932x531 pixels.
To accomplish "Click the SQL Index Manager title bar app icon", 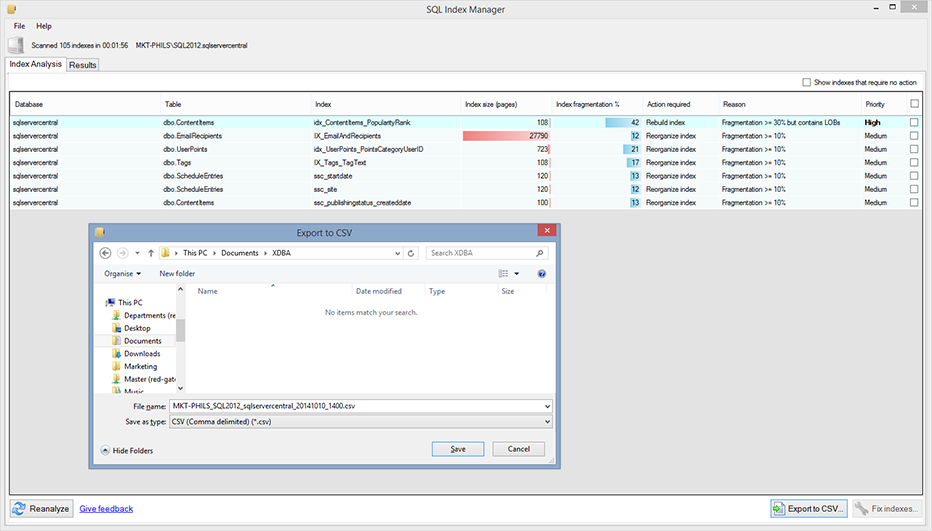I will (x=11, y=9).
